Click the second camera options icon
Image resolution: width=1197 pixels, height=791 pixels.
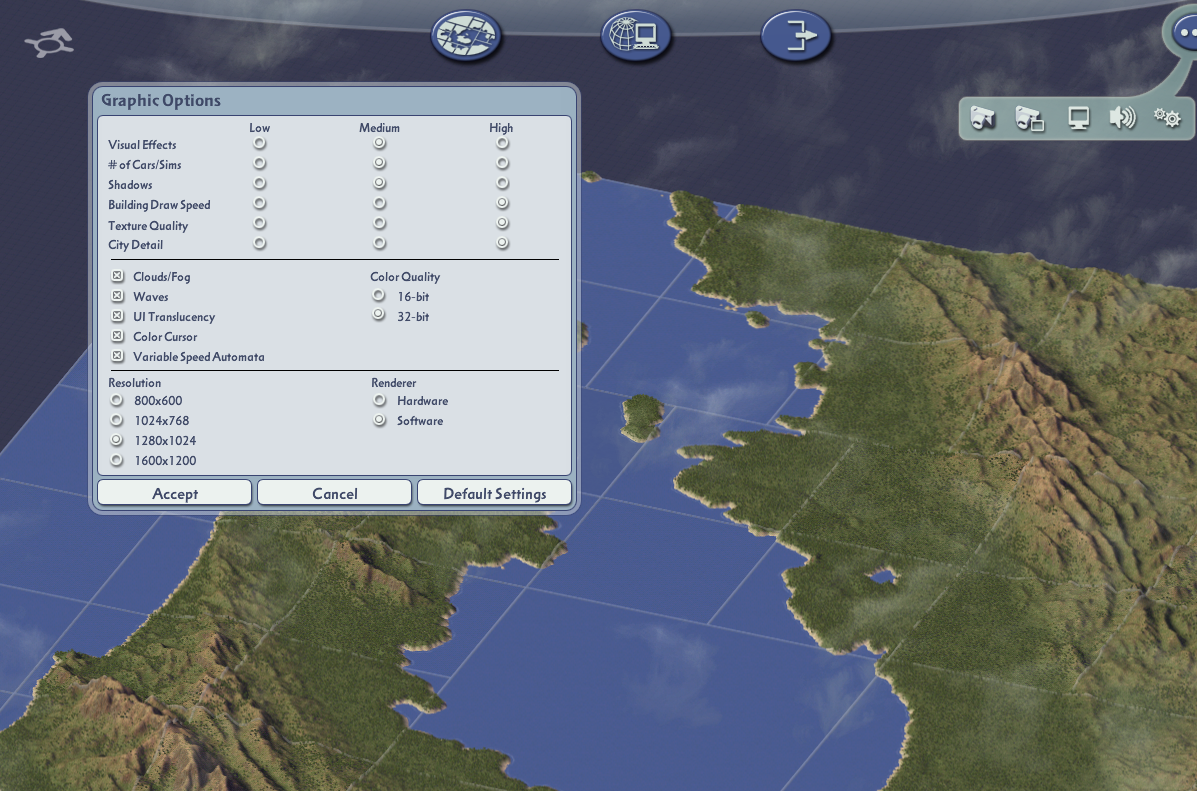[1030, 118]
